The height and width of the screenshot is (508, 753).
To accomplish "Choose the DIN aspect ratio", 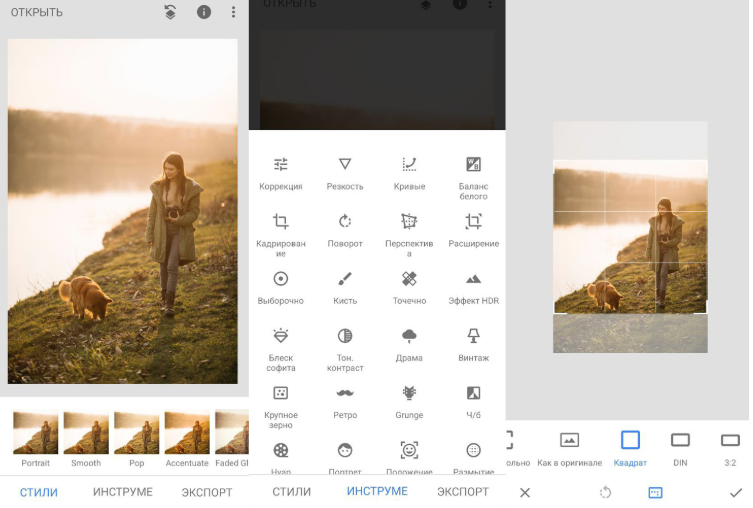I will pyautogui.click(x=680, y=446).
